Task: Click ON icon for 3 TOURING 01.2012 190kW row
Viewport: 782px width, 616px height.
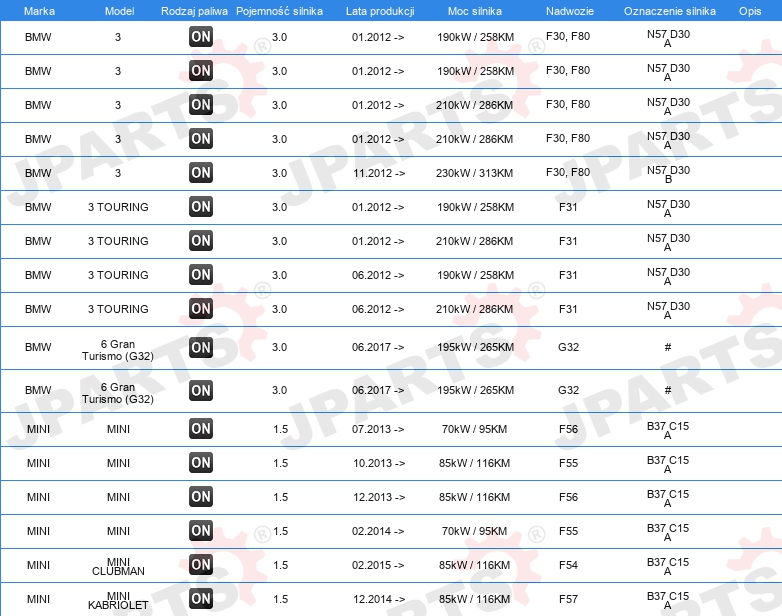Action: pos(201,206)
